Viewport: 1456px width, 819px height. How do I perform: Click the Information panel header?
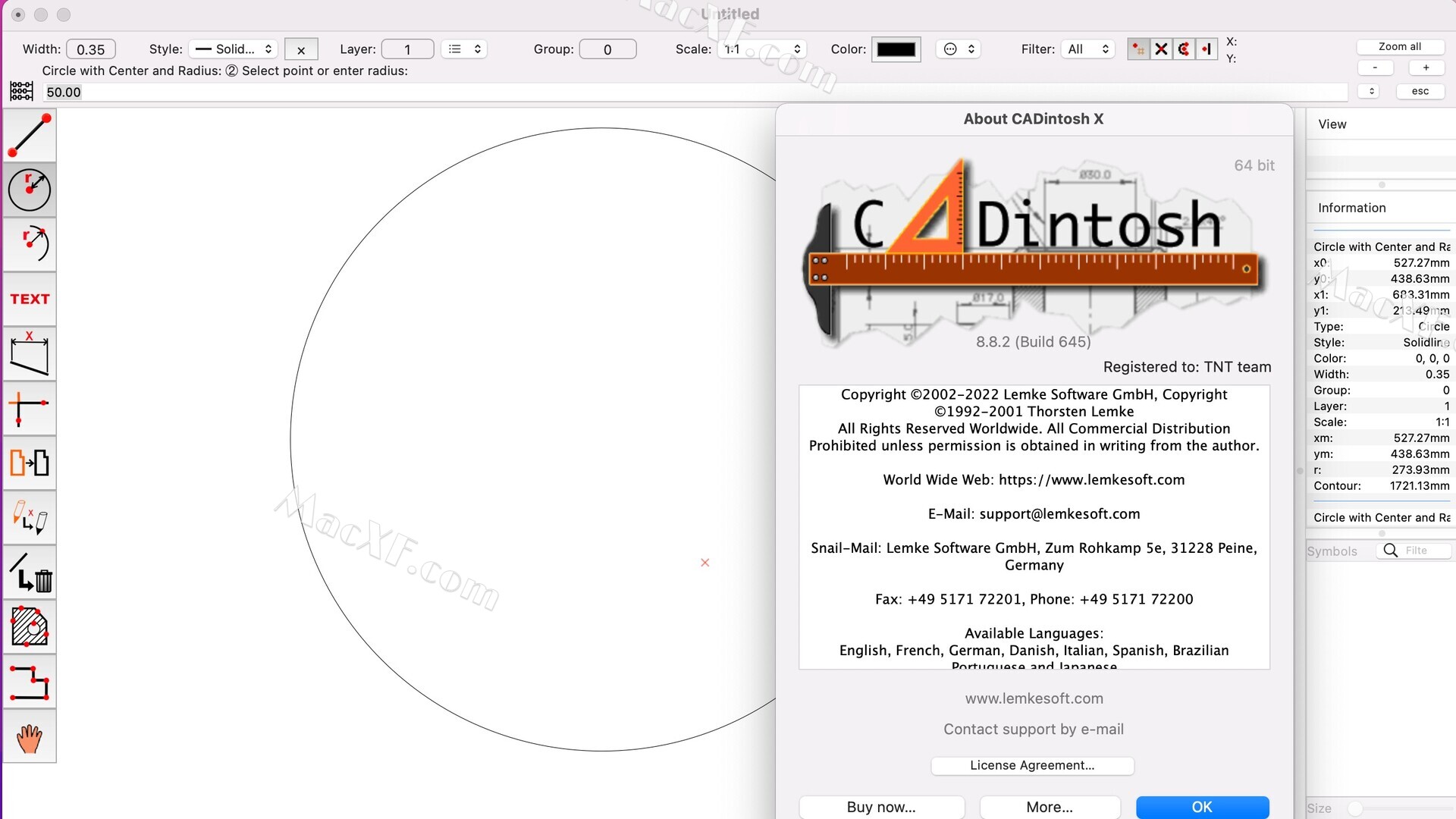click(x=1351, y=208)
